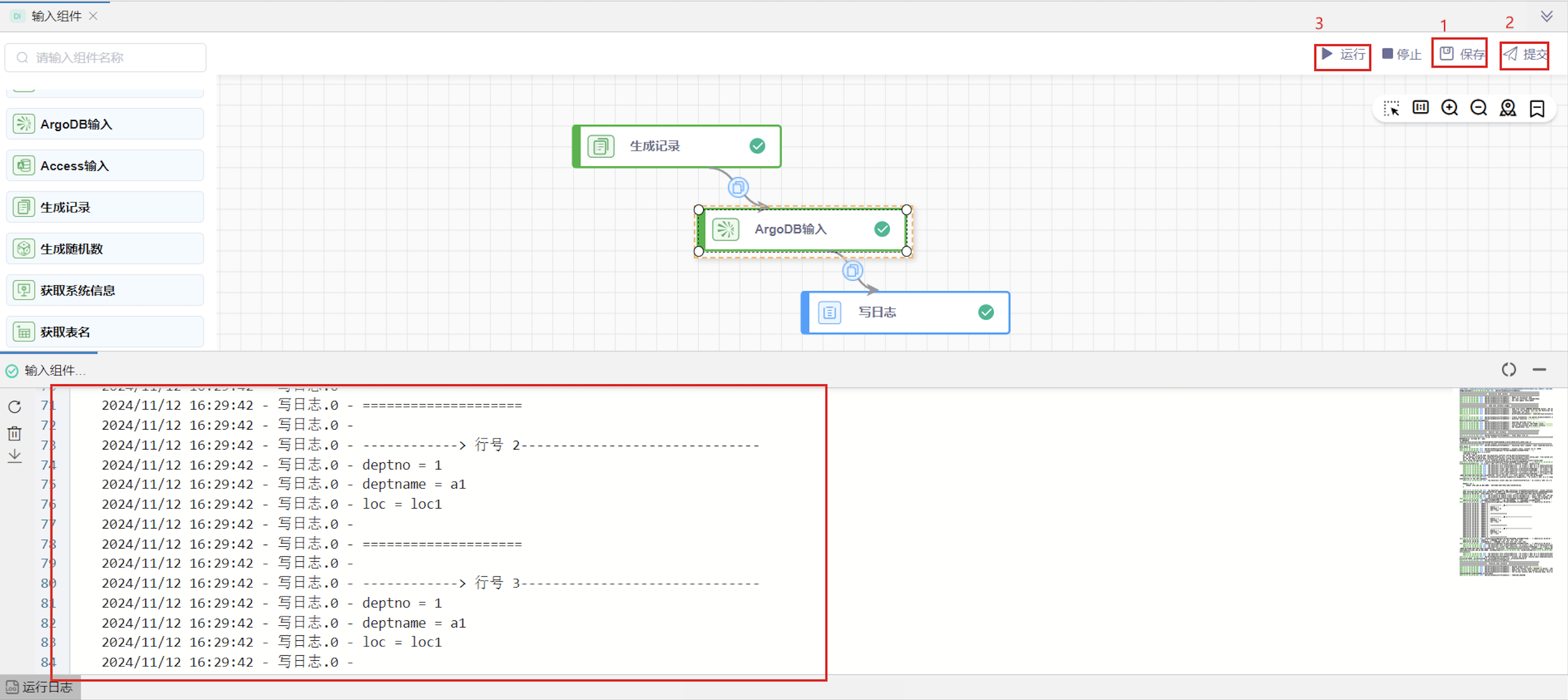Viewport: 1568px width, 700px height.
Task: Click the Run (运行) button
Action: tap(1343, 55)
